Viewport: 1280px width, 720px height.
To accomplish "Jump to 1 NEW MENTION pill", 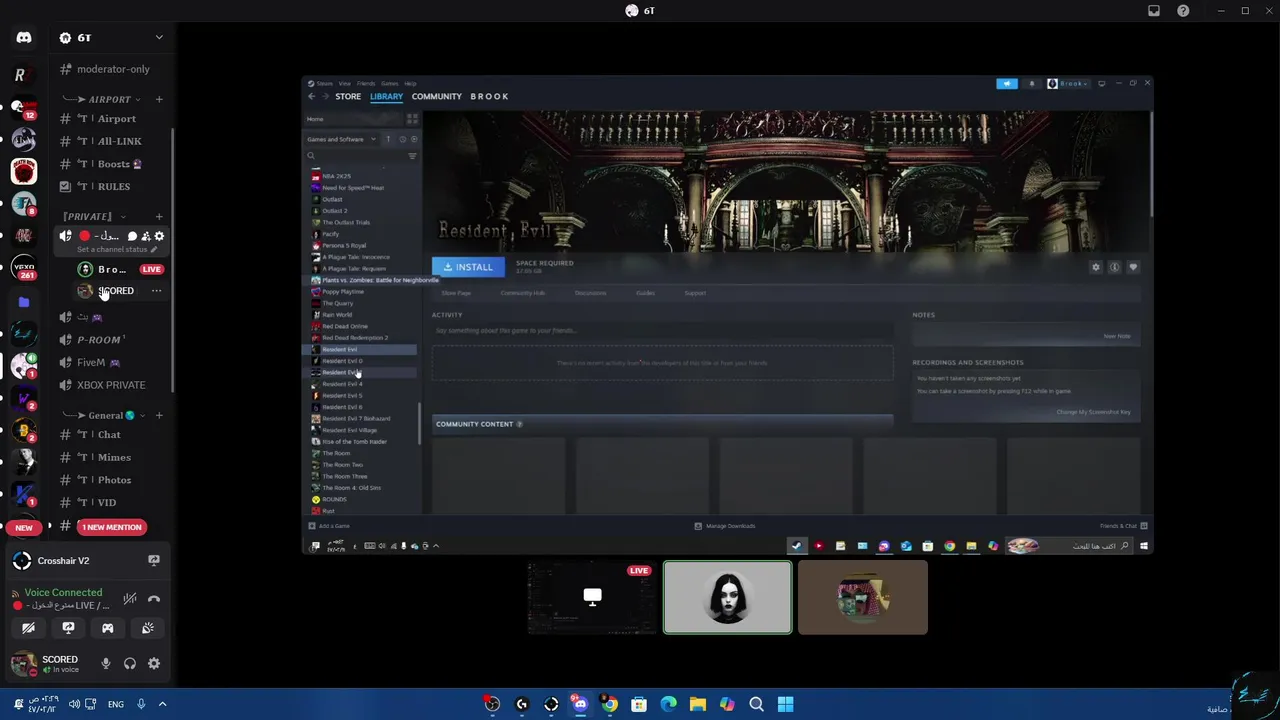I will click(x=112, y=527).
